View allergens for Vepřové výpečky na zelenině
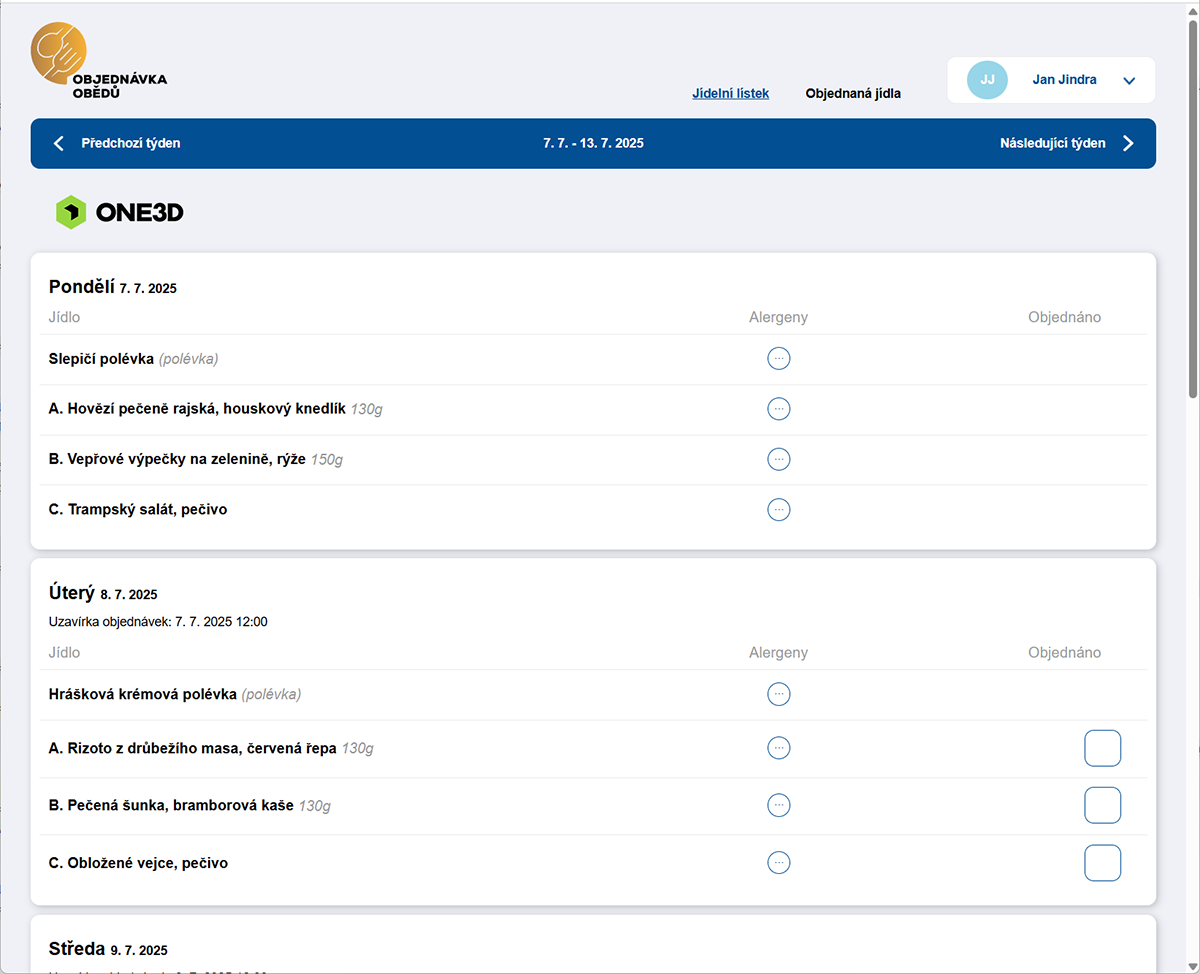 point(778,459)
